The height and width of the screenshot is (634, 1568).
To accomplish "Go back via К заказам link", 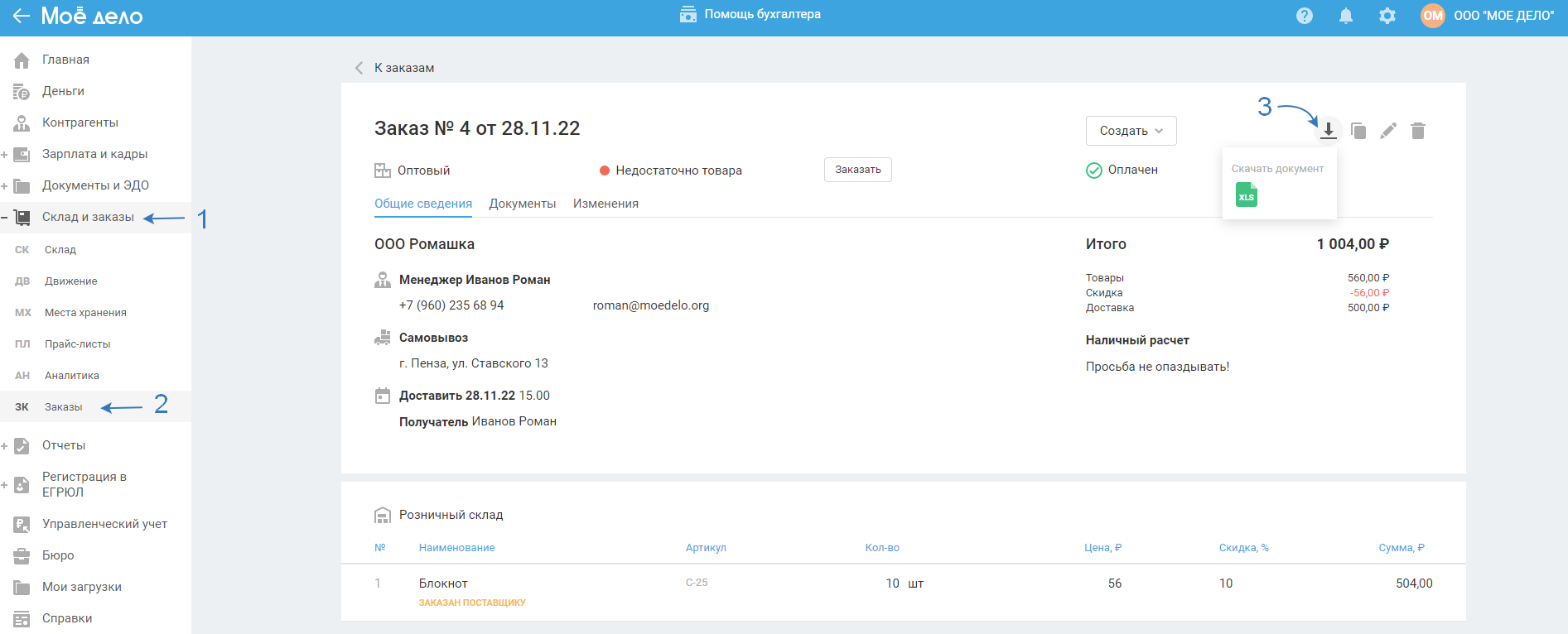I will tap(403, 68).
